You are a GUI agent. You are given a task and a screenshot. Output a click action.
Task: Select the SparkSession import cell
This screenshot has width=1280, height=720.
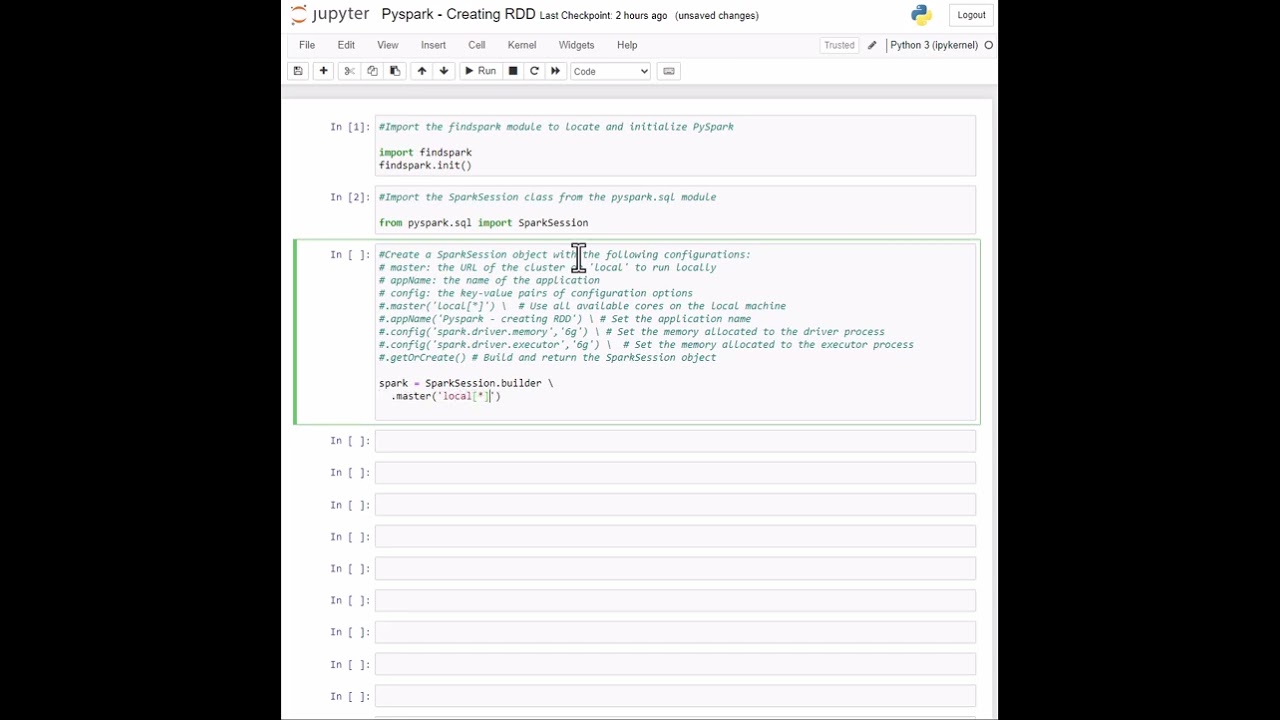tap(675, 210)
